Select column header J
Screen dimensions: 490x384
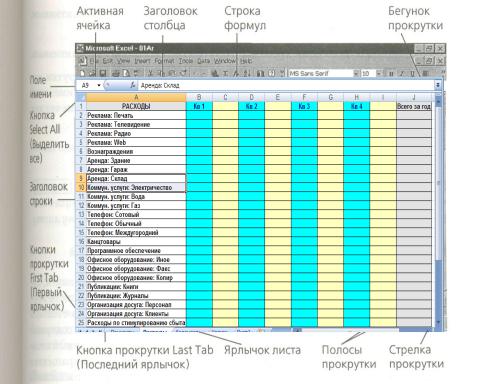(x=414, y=97)
